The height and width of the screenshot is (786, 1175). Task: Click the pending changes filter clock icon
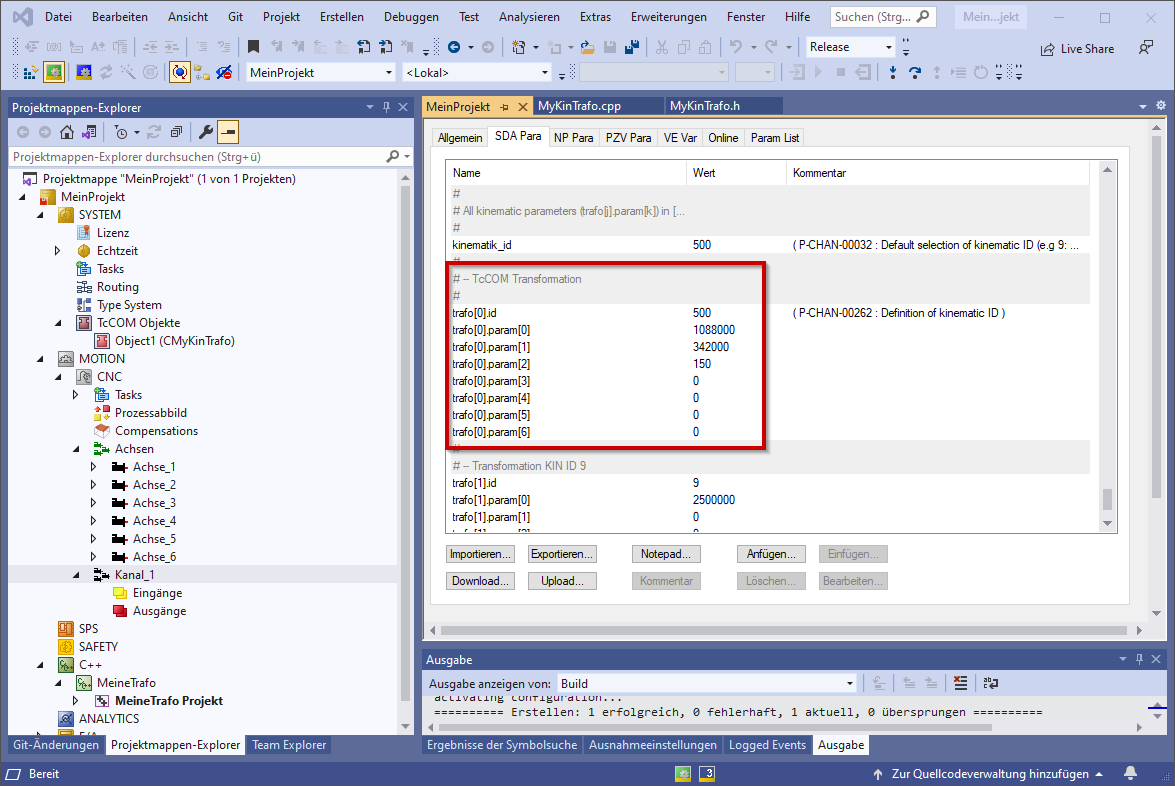tap(121, 133)
